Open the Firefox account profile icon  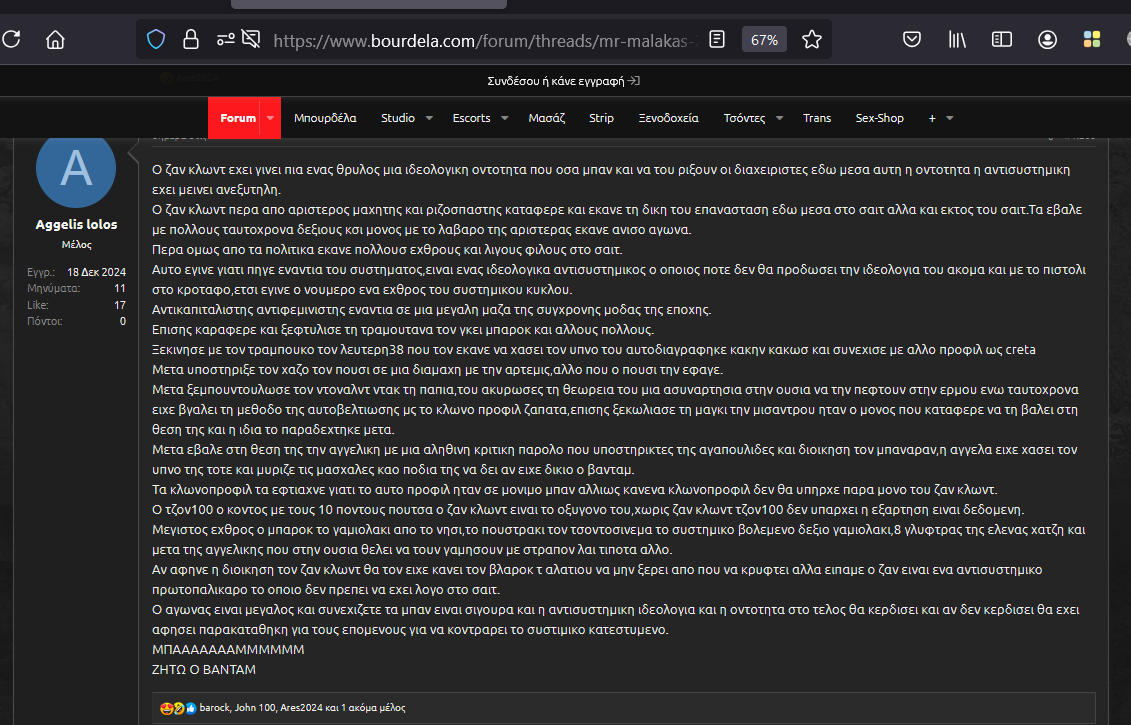1047,40
